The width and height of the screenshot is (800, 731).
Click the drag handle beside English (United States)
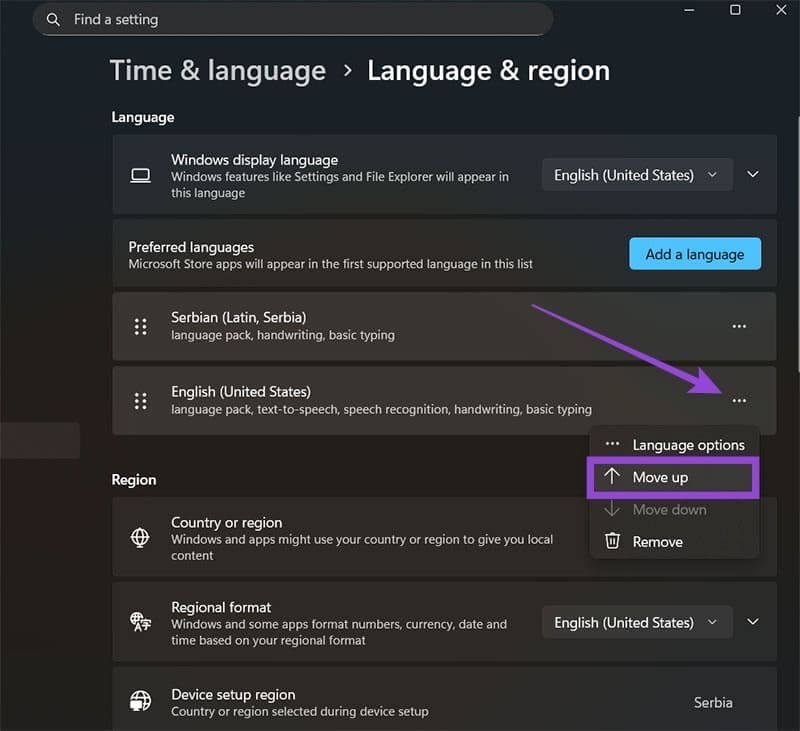click(x=139, y=401)
